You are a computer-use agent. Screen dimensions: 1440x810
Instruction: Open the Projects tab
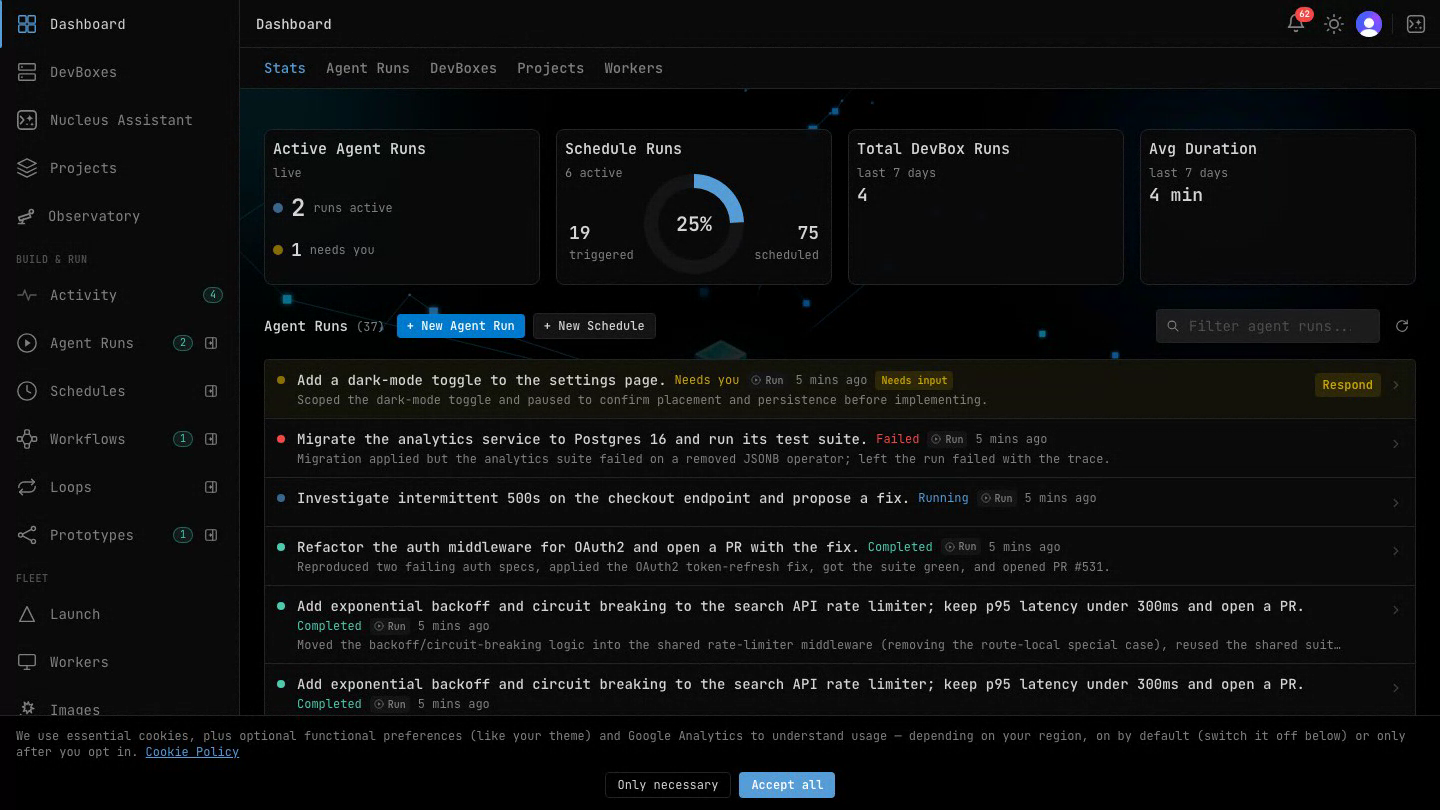click(550, 68)
